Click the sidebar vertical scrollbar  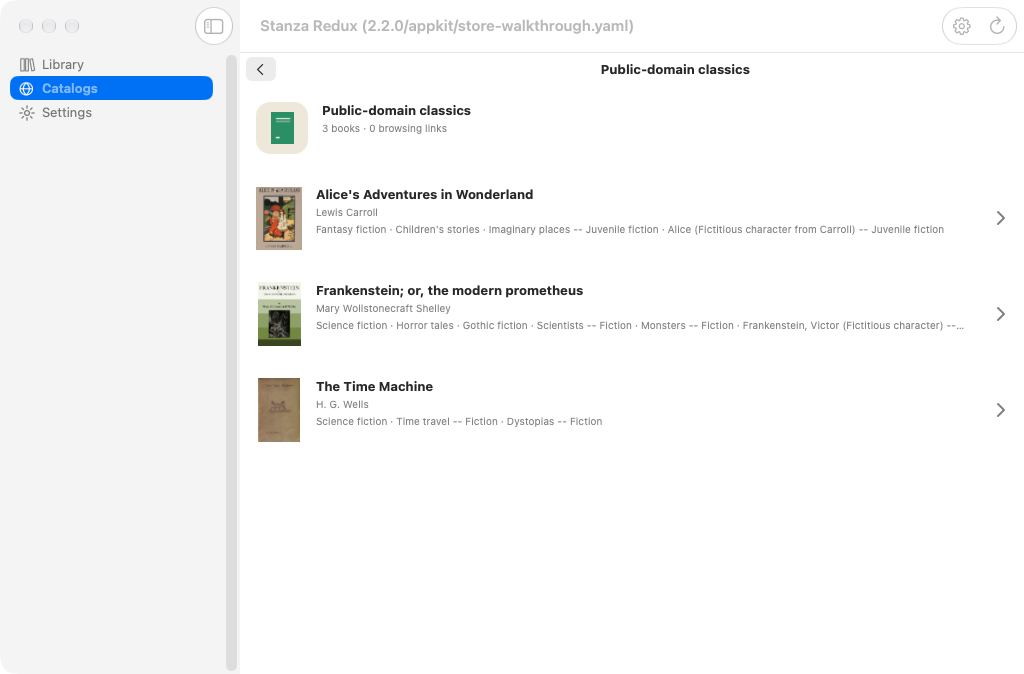tap(231, 362)
